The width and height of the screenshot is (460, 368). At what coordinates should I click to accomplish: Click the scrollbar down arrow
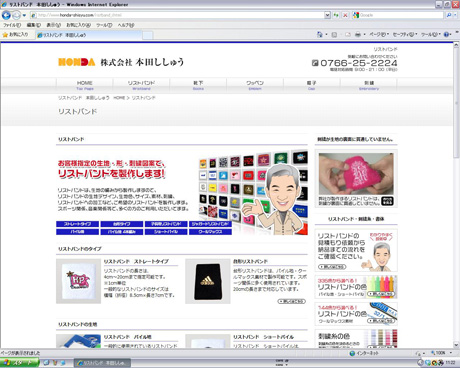click(x=456, y=345)
